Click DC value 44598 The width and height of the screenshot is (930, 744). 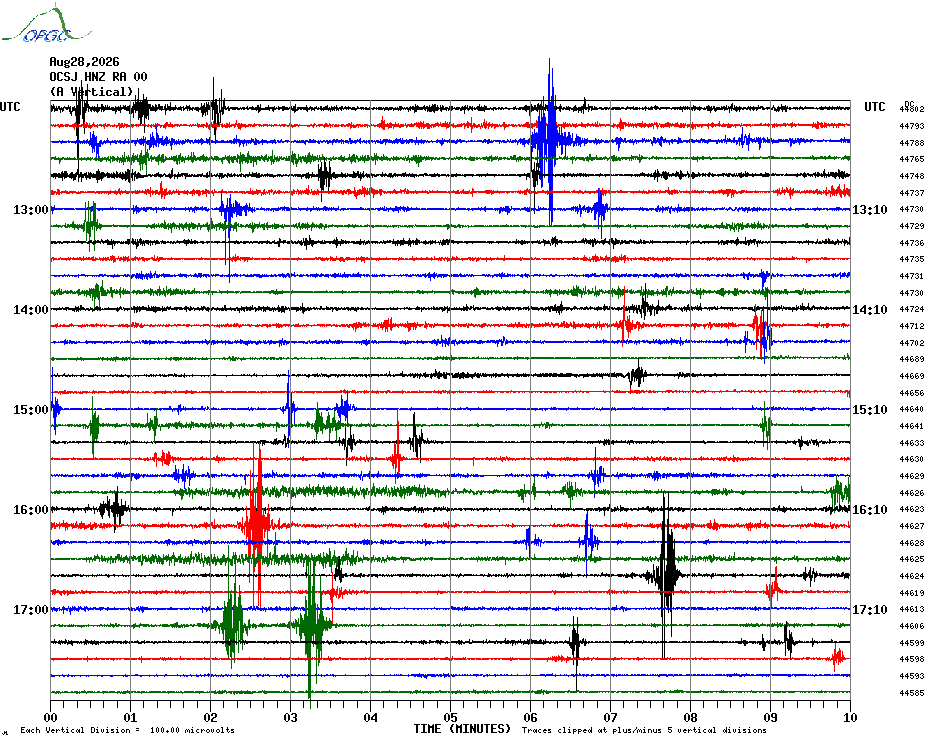tap(912, 659)
